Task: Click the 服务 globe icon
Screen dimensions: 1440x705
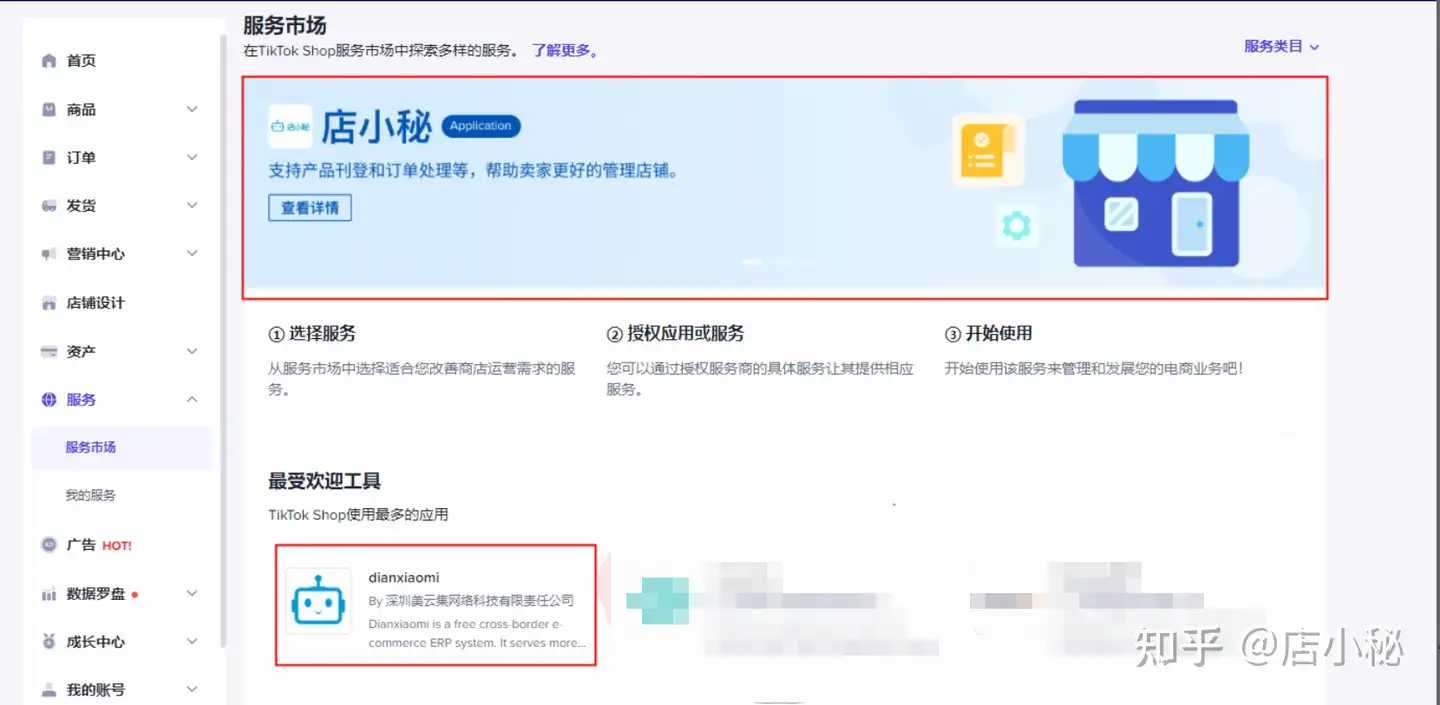Action: (x=49, y=400)
